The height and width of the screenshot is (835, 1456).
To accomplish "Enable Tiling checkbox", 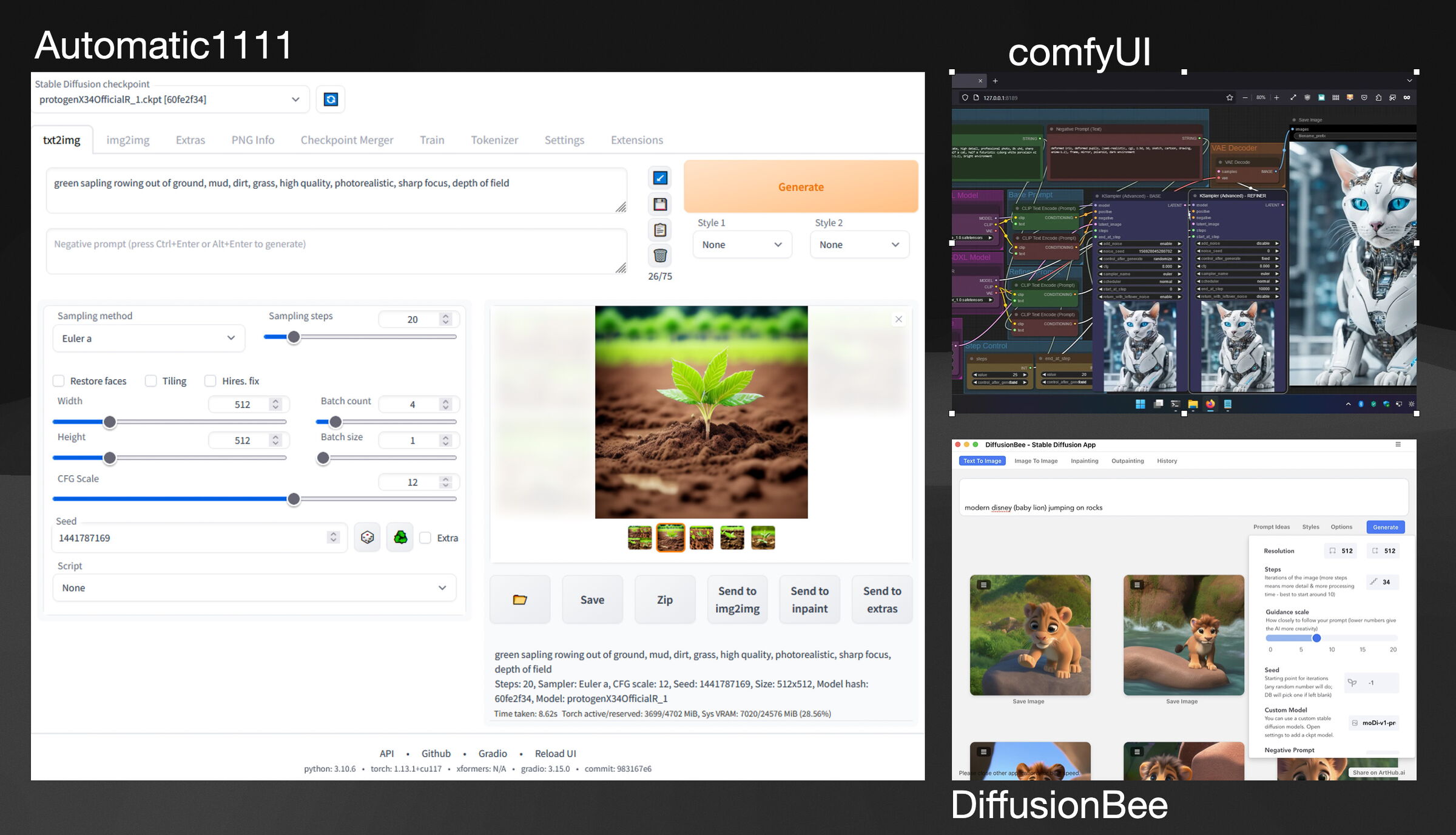I will click(151, 381).
